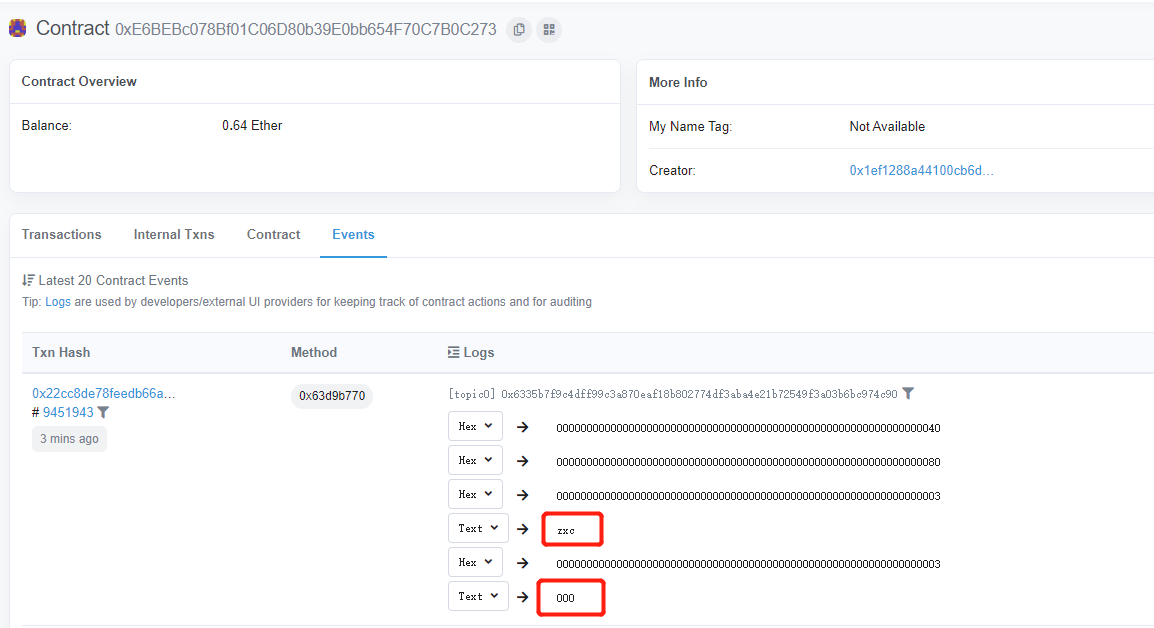The height and width of the screenshot is (628, 1154).
Task: Filter events by block 9451943 using the funnel icon
Action: click(x=103, y=412)
